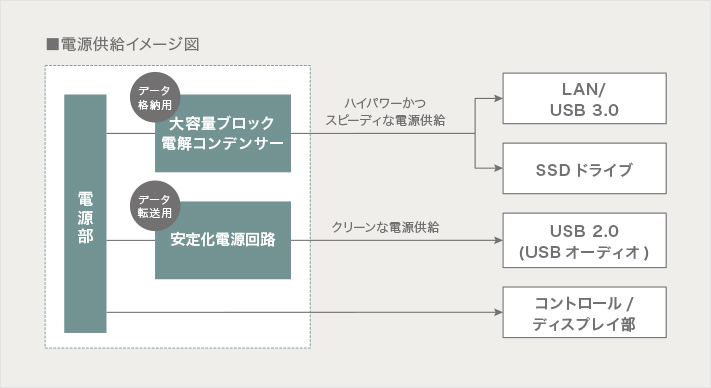Click the line joining 電源部 to 安定化電源回路
Viewport: 711px width, 388px height.
point(131,240)
